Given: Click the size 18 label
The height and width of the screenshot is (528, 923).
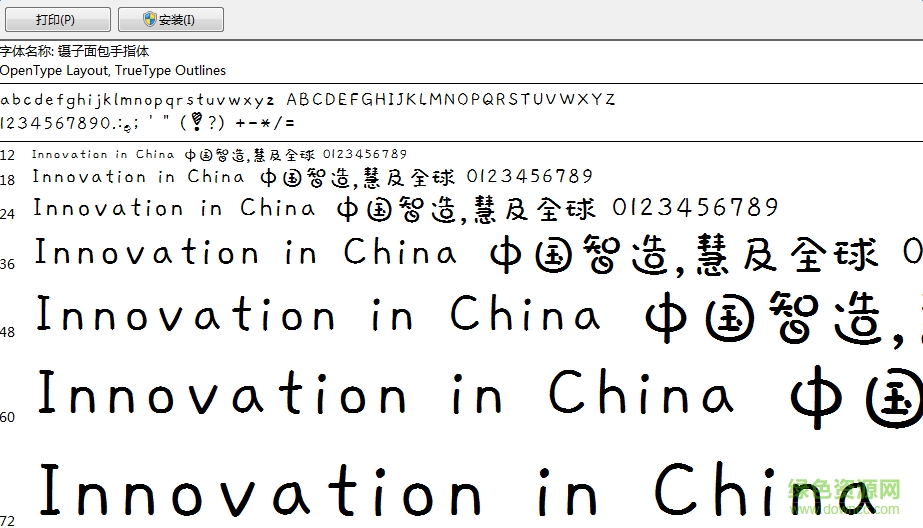Looking at the screenshot, I should (8, 180).
